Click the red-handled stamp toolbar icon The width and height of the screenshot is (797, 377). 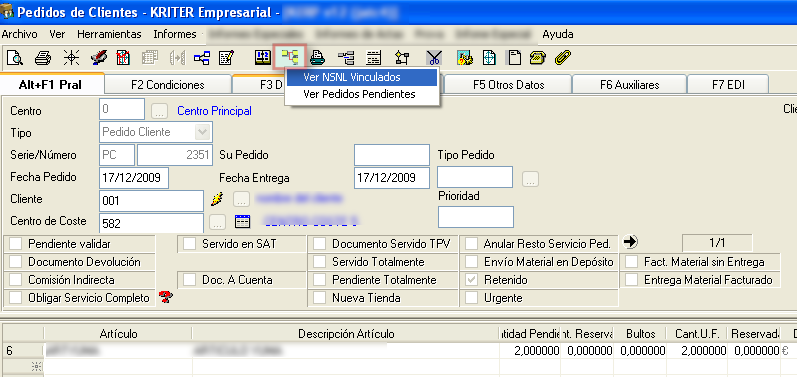(x=98, y=57)
